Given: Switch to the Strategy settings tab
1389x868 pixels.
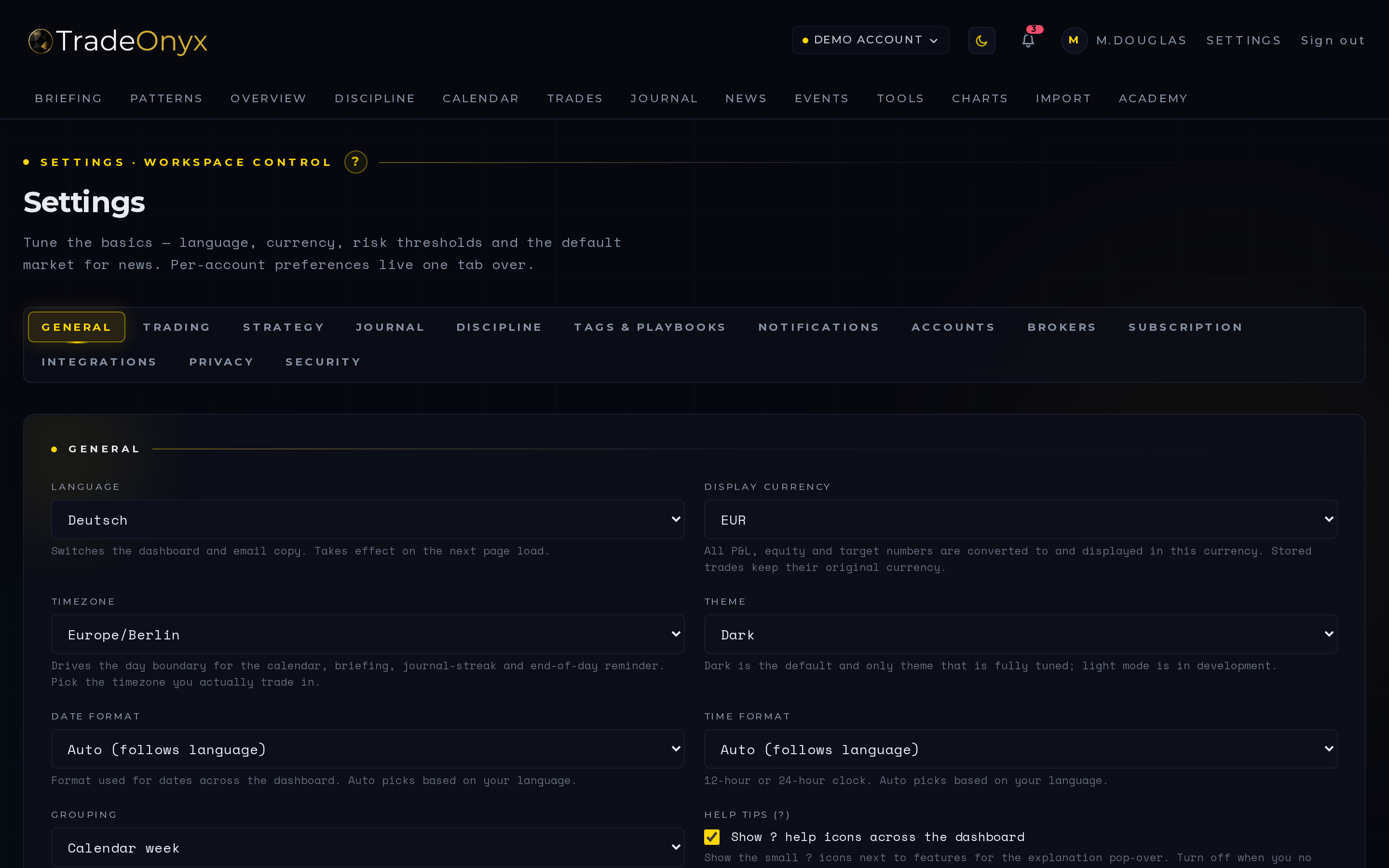Looking at the screenshot, I should (284, 327).
